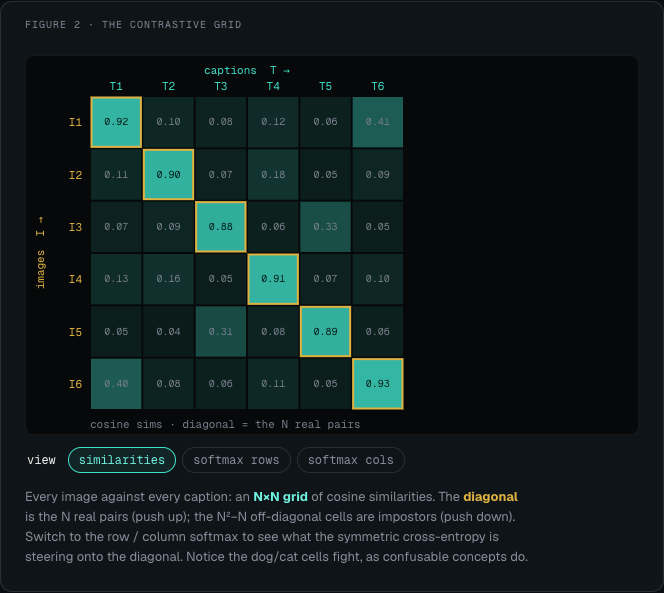Click the 0.04 cell in row I5
The image size is (664, 593).
click(x=169, y=331)
